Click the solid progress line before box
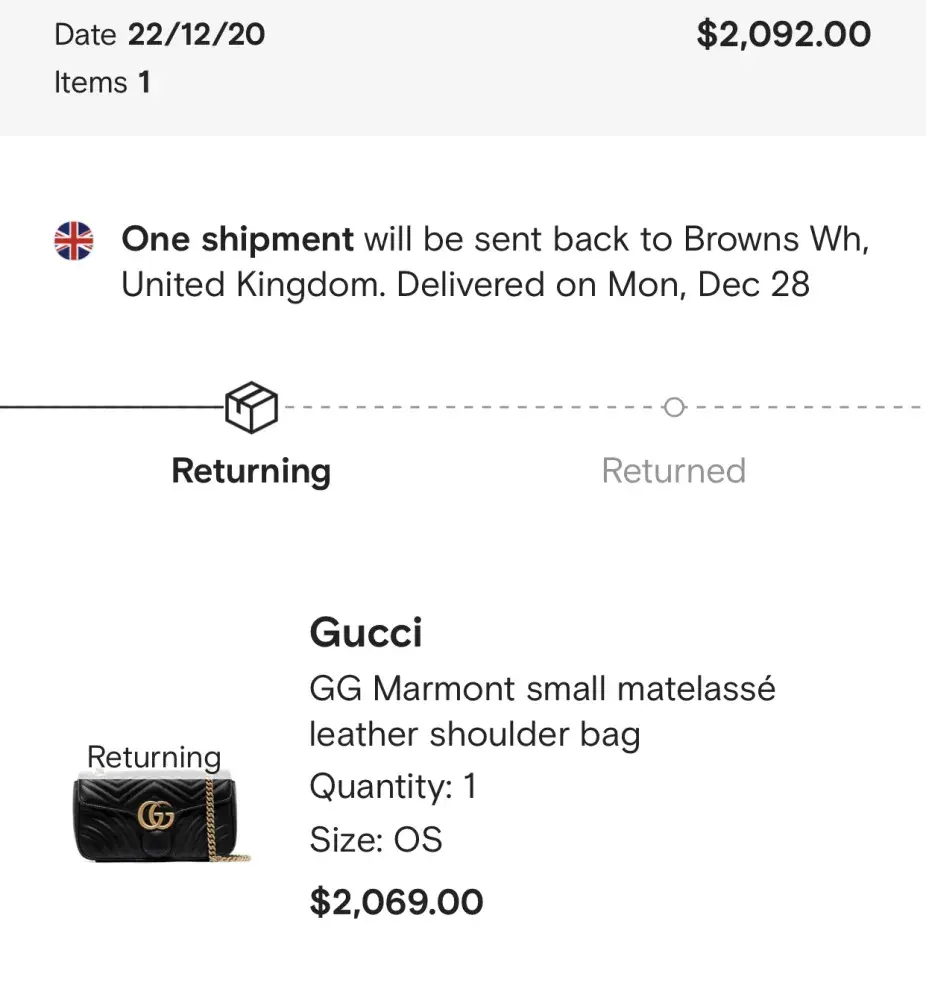Screen dimensions: 926x1000 pos(110,407)
